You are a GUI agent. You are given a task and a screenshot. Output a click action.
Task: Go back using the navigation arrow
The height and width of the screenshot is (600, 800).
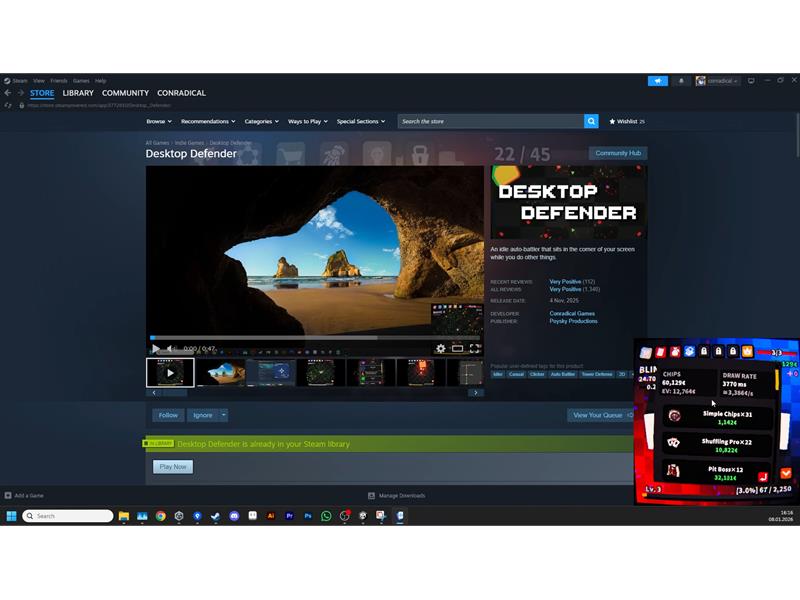pyautogui.click(x=8, y=93)
